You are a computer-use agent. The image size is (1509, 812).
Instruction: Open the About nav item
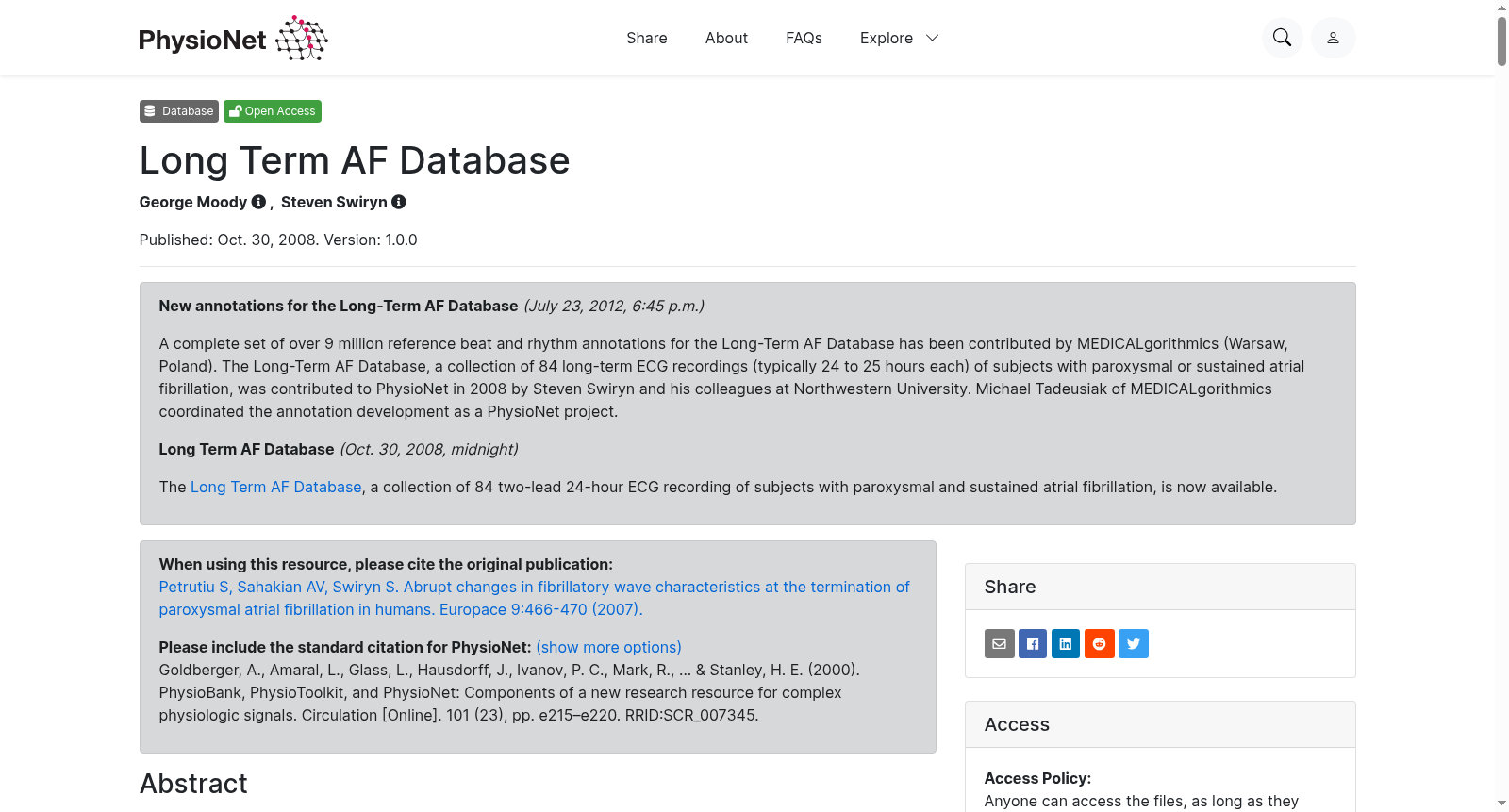pos(726,38)
